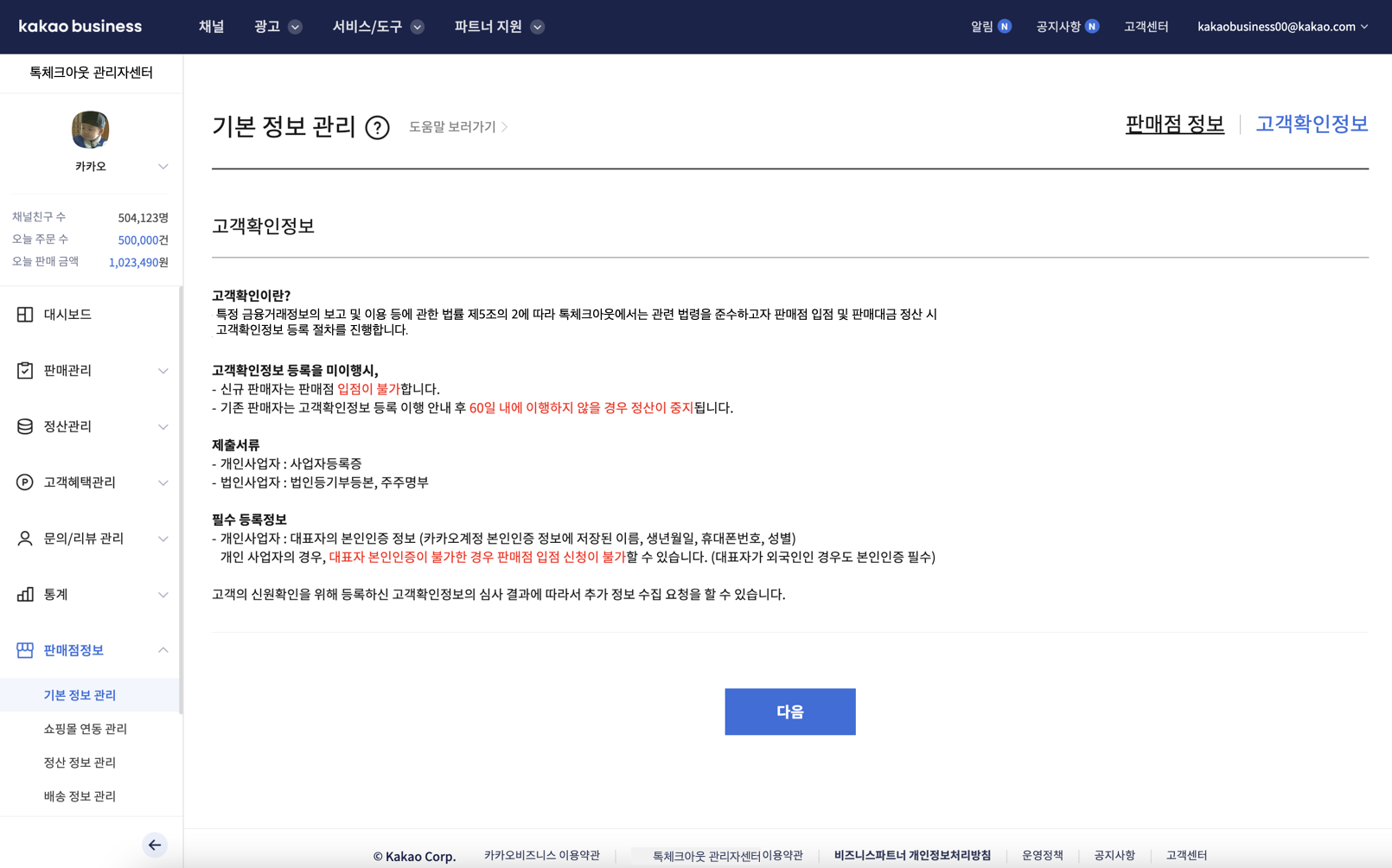The image size is (1392, 868).
Task: Click the 고객혜택관리 point icon
Action: tap(25, 482)
